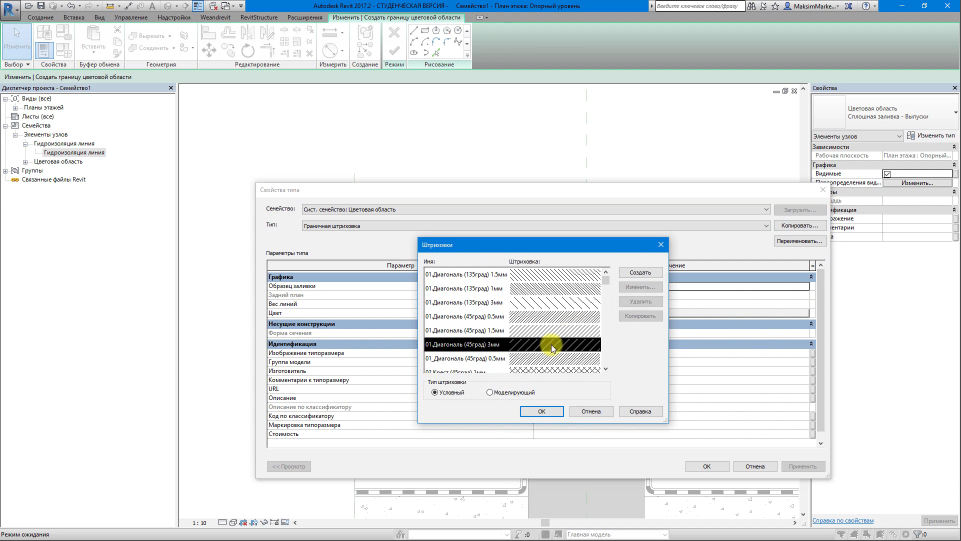Select the Rectangle draw tool

coord(425,30)
